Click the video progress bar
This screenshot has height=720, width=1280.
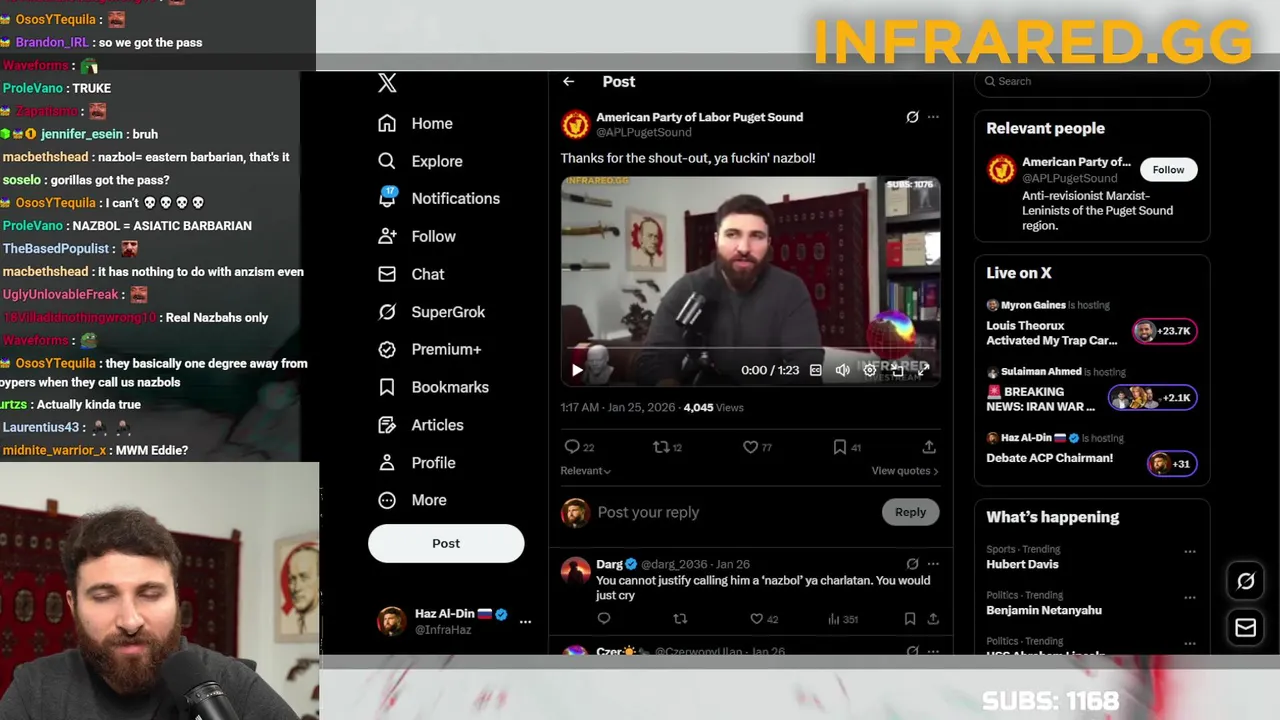[x=750, y=349]
